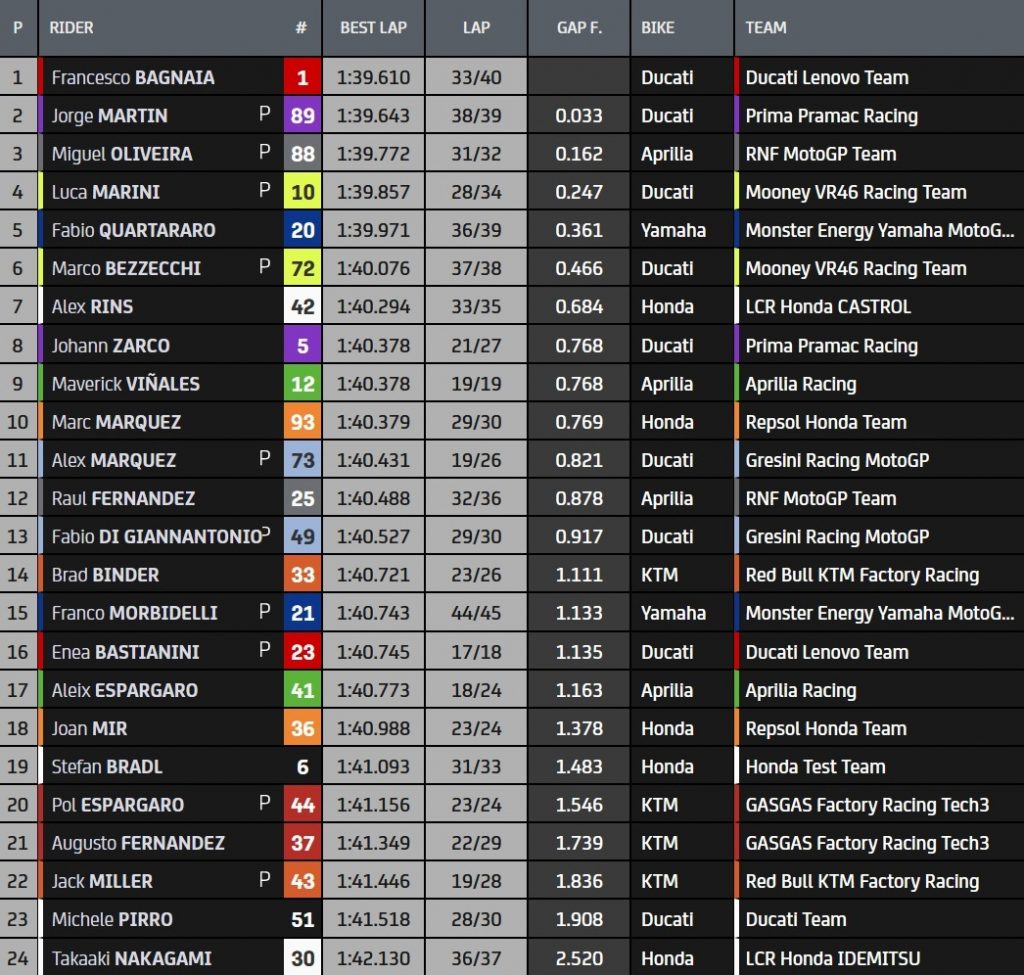Click the GAP F. column header
This screenshot has height=975, width=1024.
tap(580, 28)
